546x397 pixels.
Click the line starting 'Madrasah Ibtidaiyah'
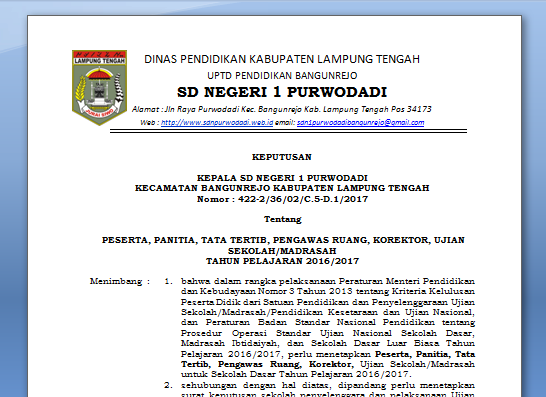point(328,343)
